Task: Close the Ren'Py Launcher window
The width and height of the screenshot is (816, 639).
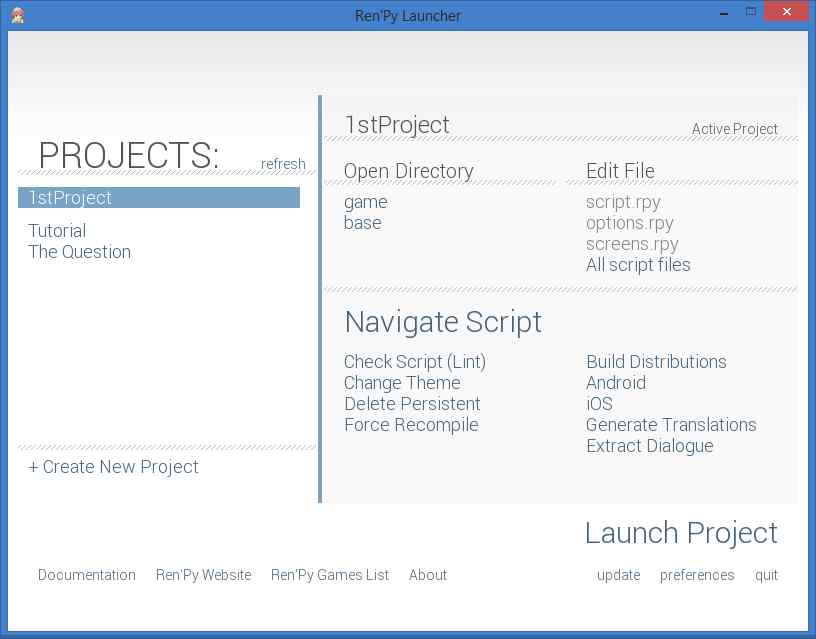Action: pyautogui.click(x=786, y=11)
